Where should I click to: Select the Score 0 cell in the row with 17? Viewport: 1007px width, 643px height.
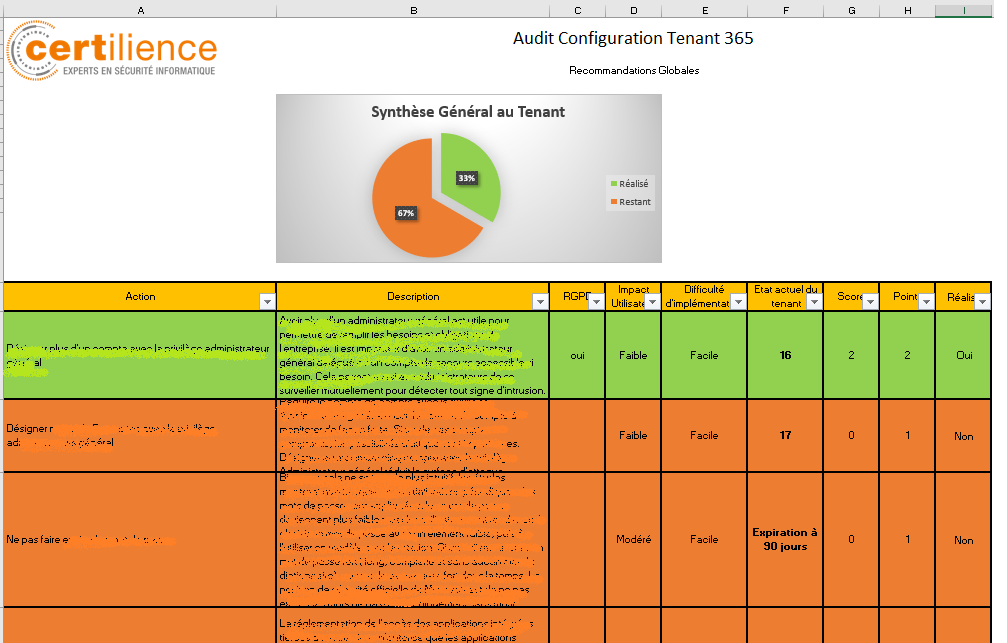pyautogui.click(x=852, y=436)
